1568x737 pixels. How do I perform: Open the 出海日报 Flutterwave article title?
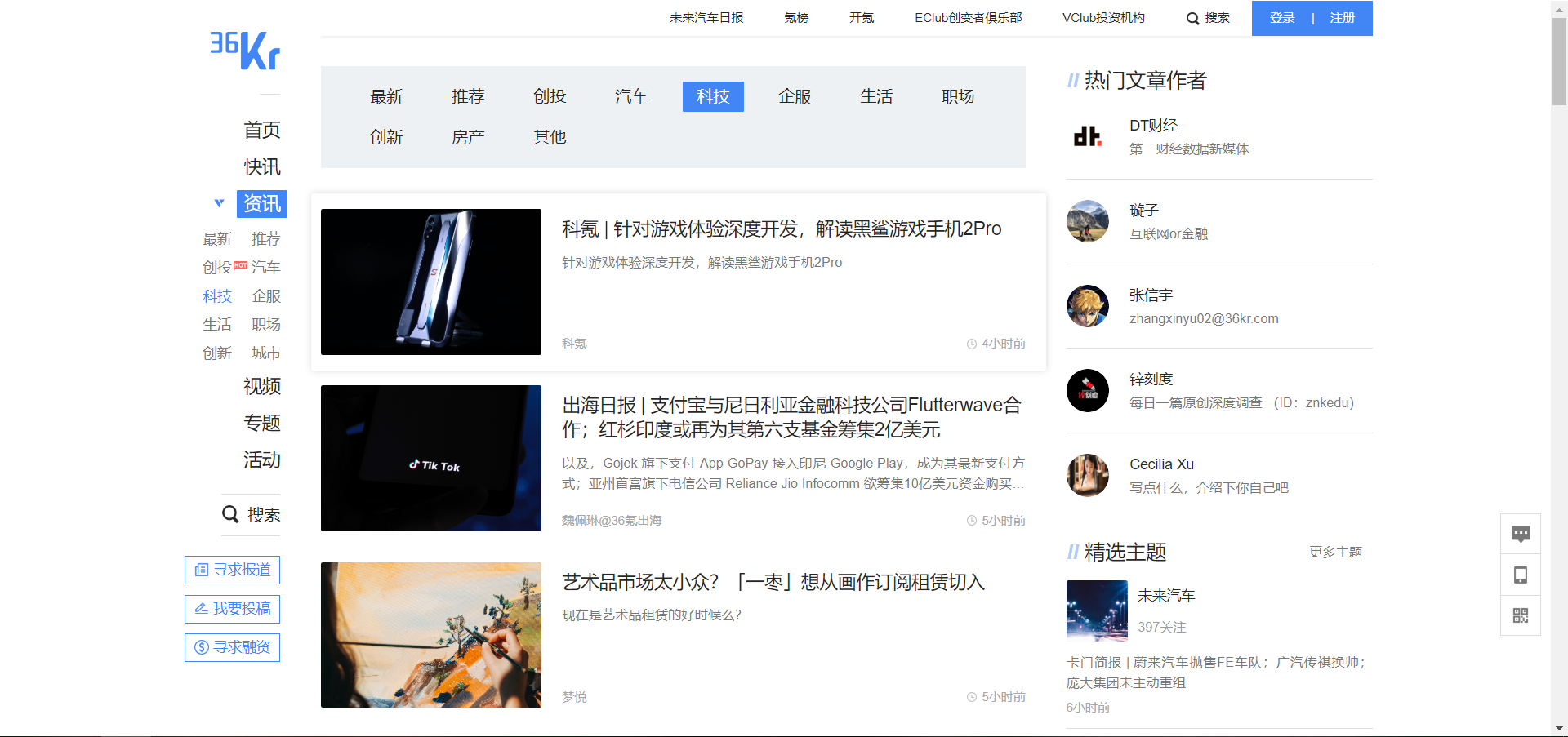click(x=792, y=417)
